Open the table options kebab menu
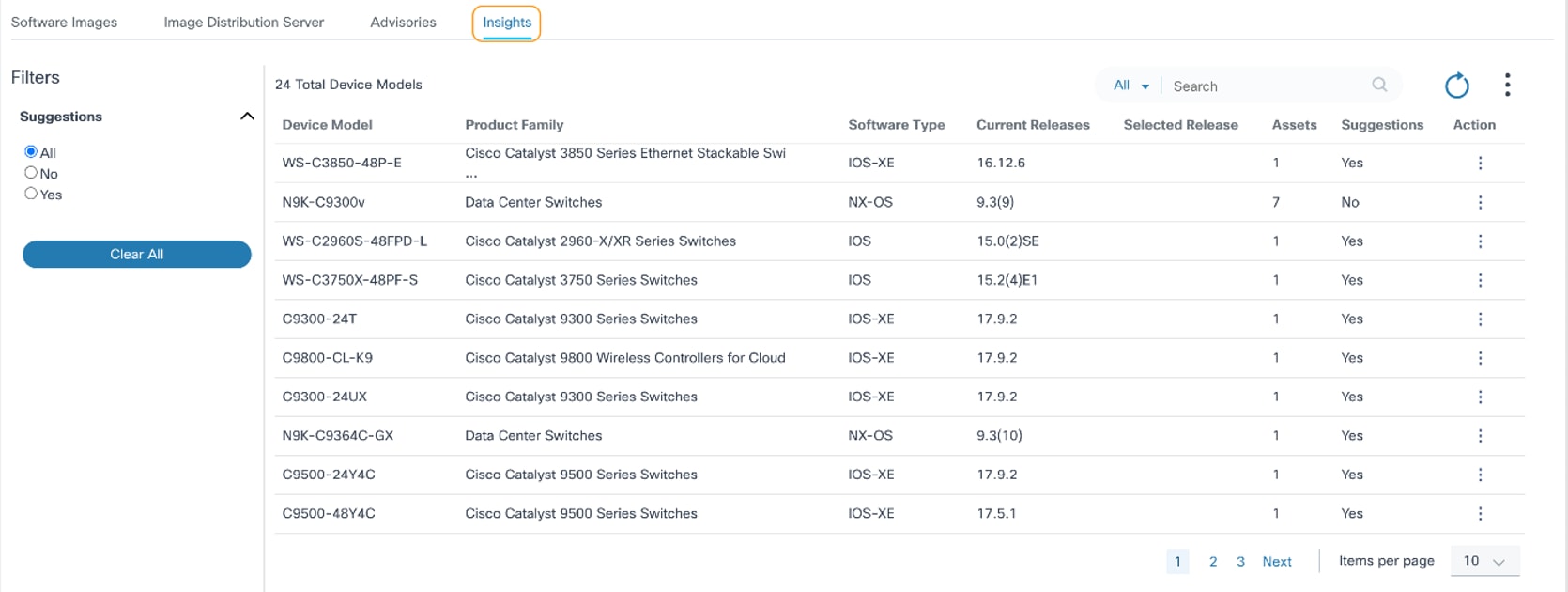 tap(1507, 86)
